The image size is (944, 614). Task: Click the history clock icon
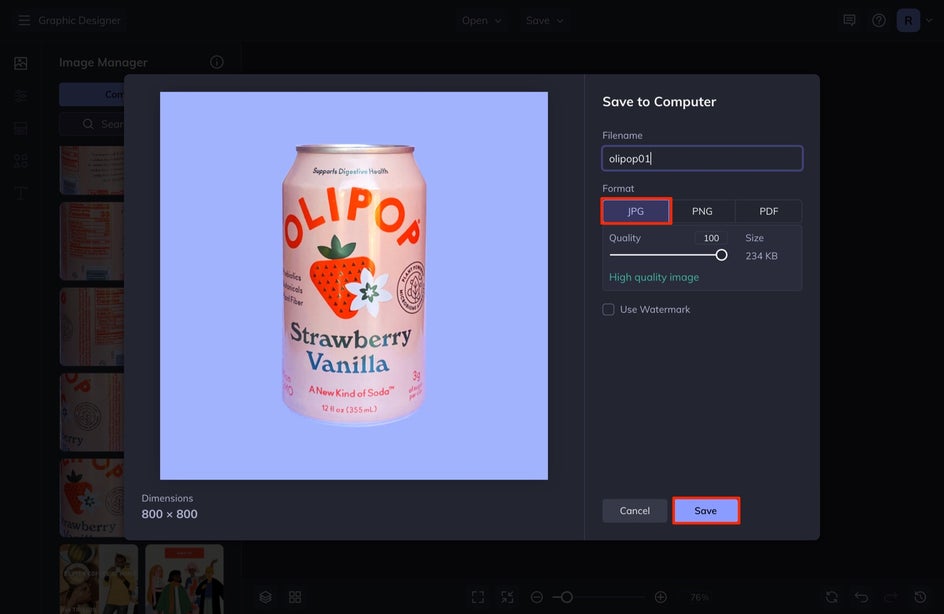921,597
